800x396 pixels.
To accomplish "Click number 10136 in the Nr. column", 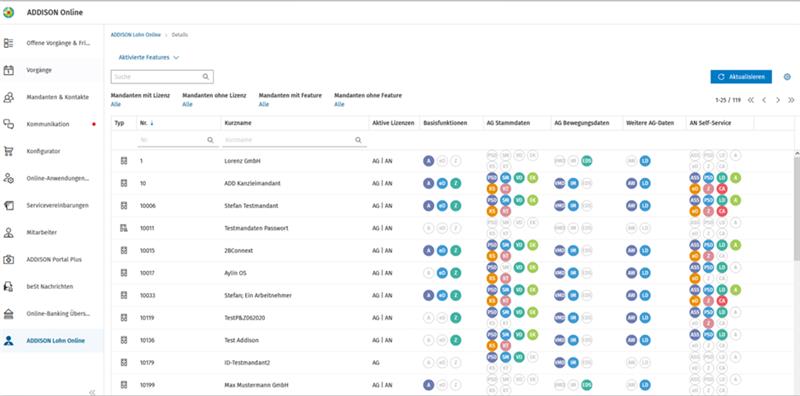I will tap(147, 340).
